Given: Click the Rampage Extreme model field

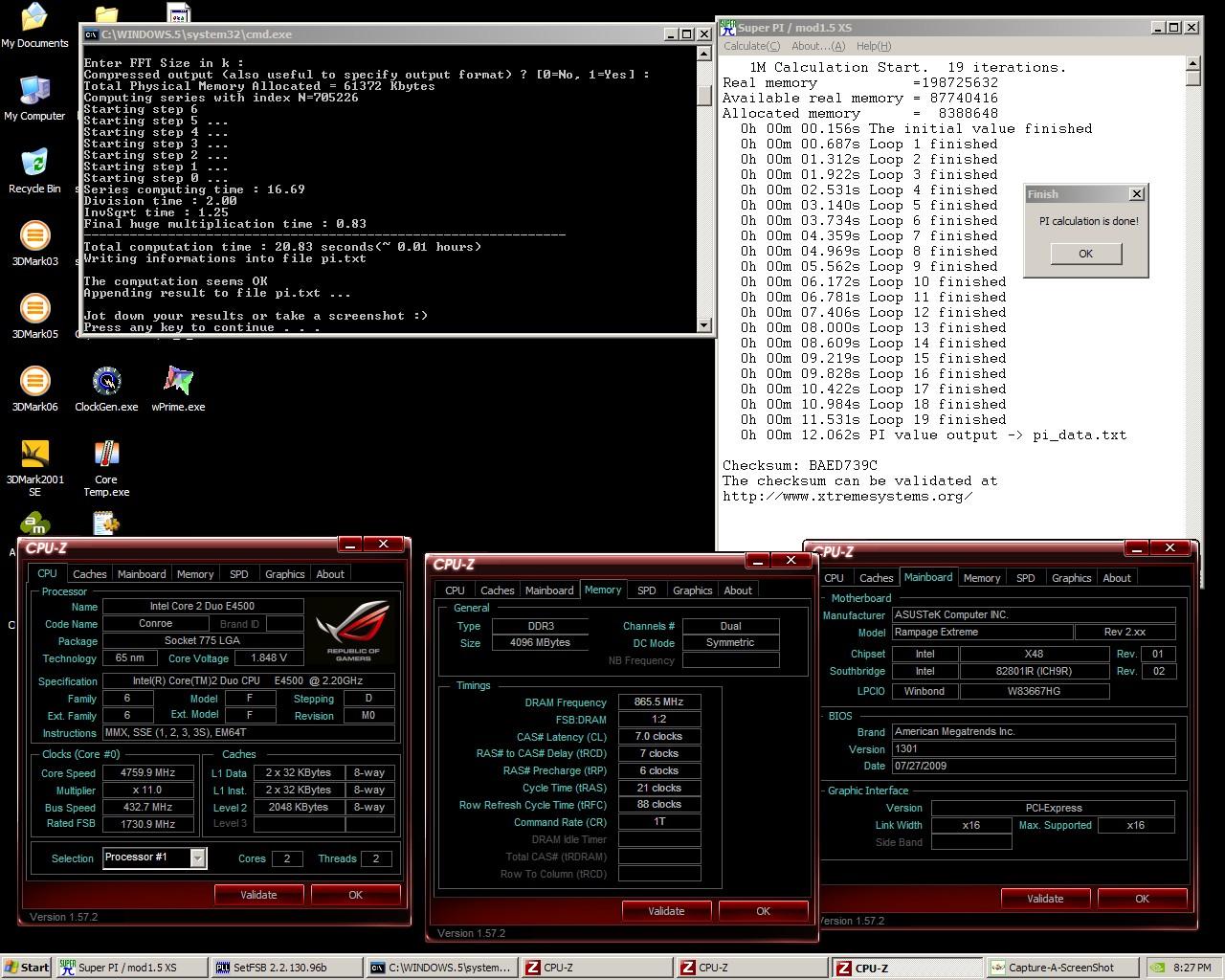Looking at the screenshot, I should click(982, 633).
